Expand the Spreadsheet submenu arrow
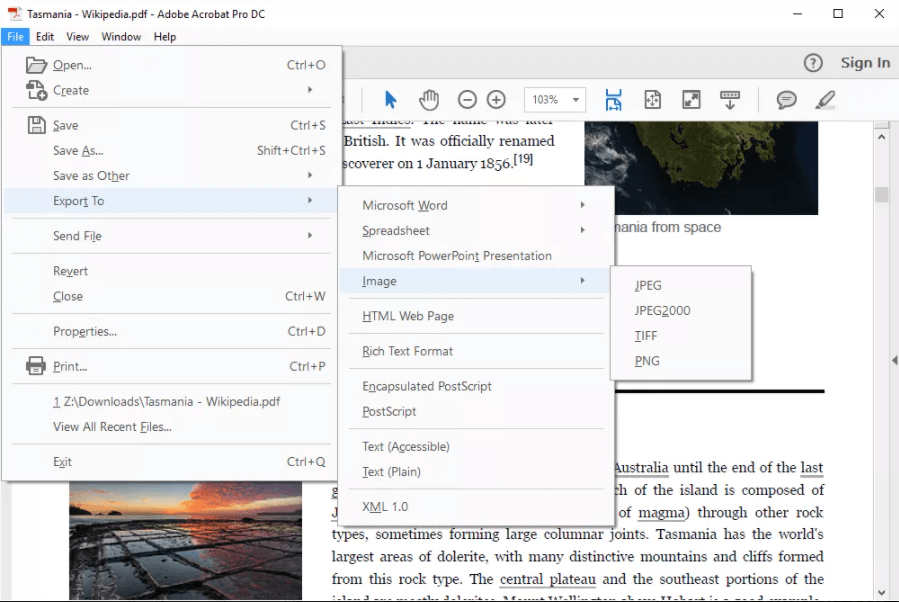This screenshot has width=899, height=602. tap(583, 230)
